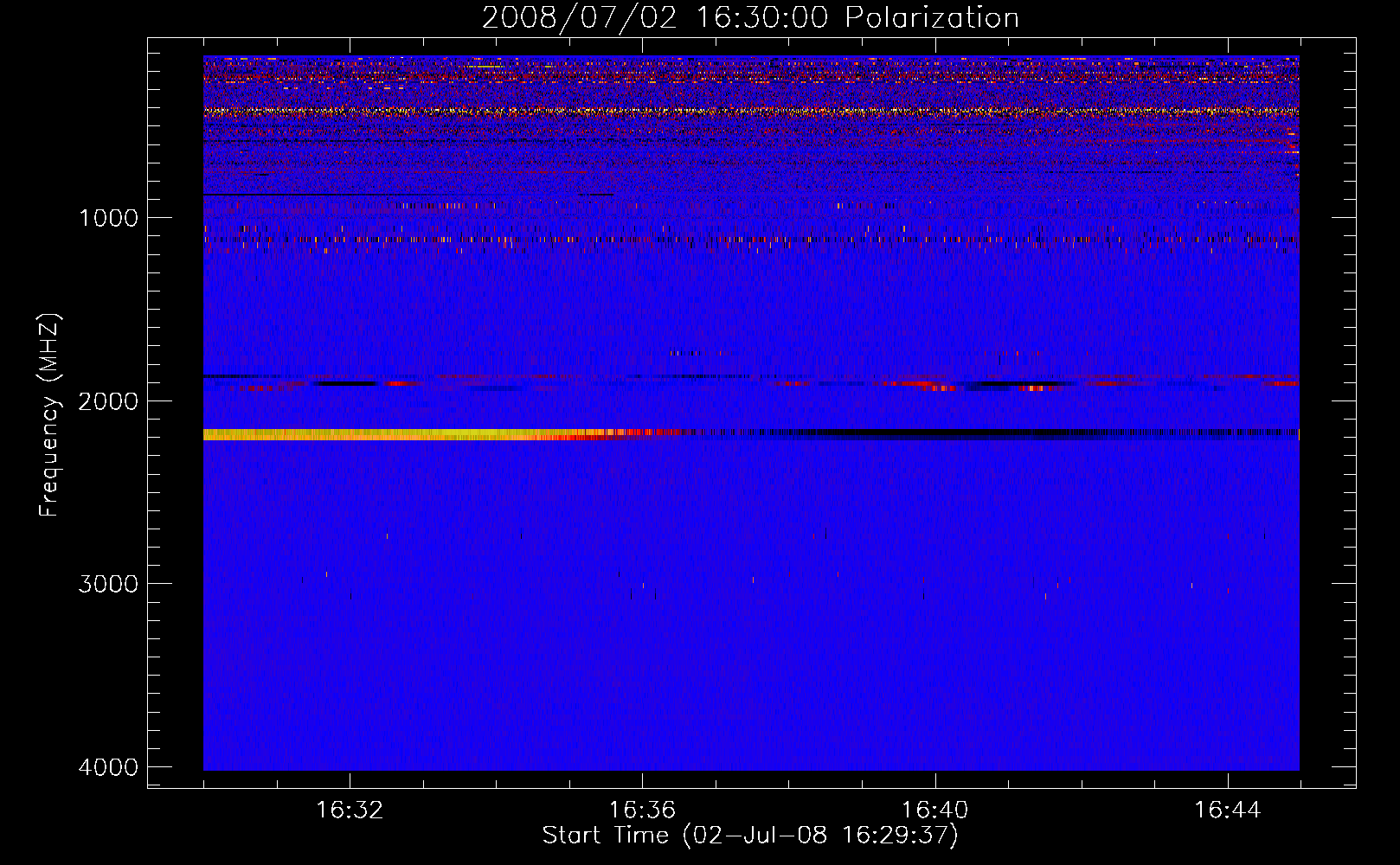Click the 16:44 time tick label

click(x=1228, y=811)
